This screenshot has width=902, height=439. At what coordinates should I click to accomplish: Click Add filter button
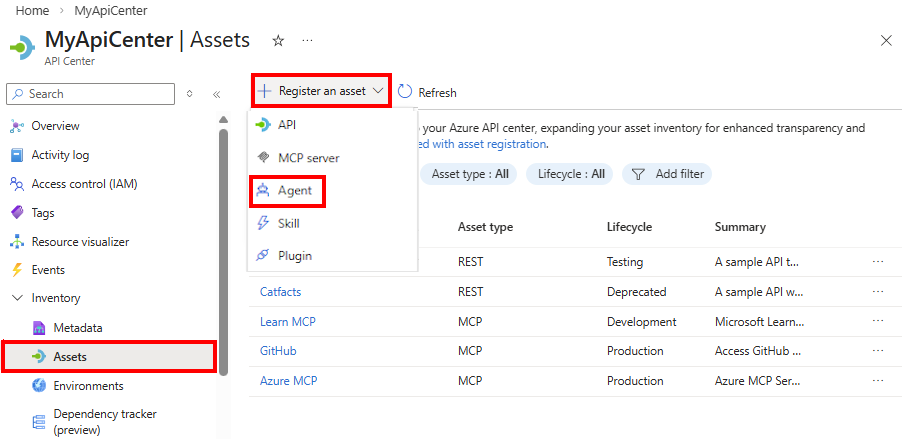pyautogui.click(x=667, y=174)
